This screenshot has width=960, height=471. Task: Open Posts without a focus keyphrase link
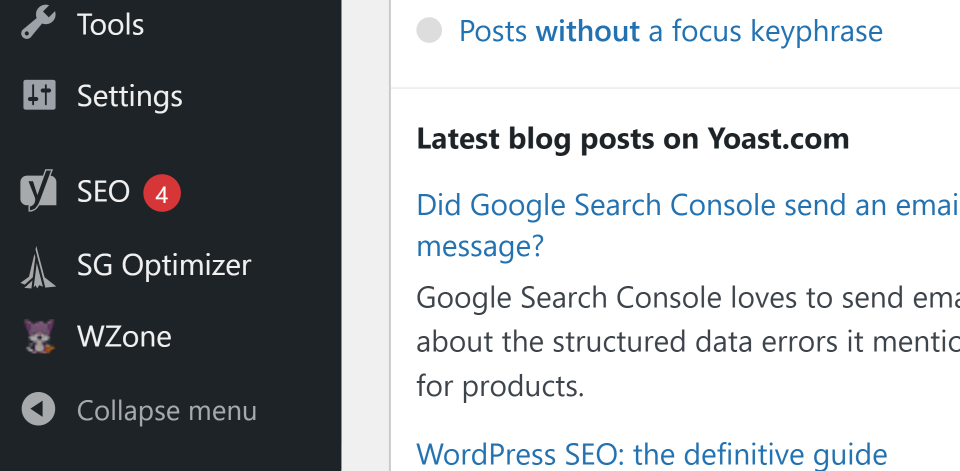(x=670, y=31)
